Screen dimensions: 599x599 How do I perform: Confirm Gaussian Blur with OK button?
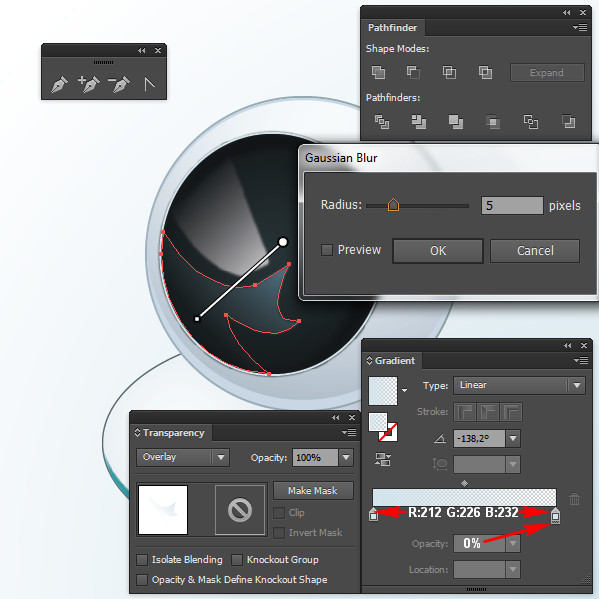point(438,251)
